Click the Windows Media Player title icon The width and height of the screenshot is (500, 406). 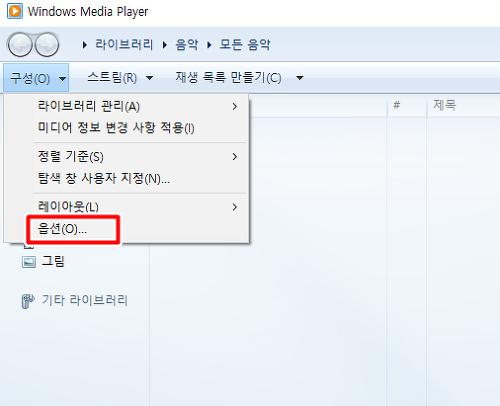pos(15,11)
